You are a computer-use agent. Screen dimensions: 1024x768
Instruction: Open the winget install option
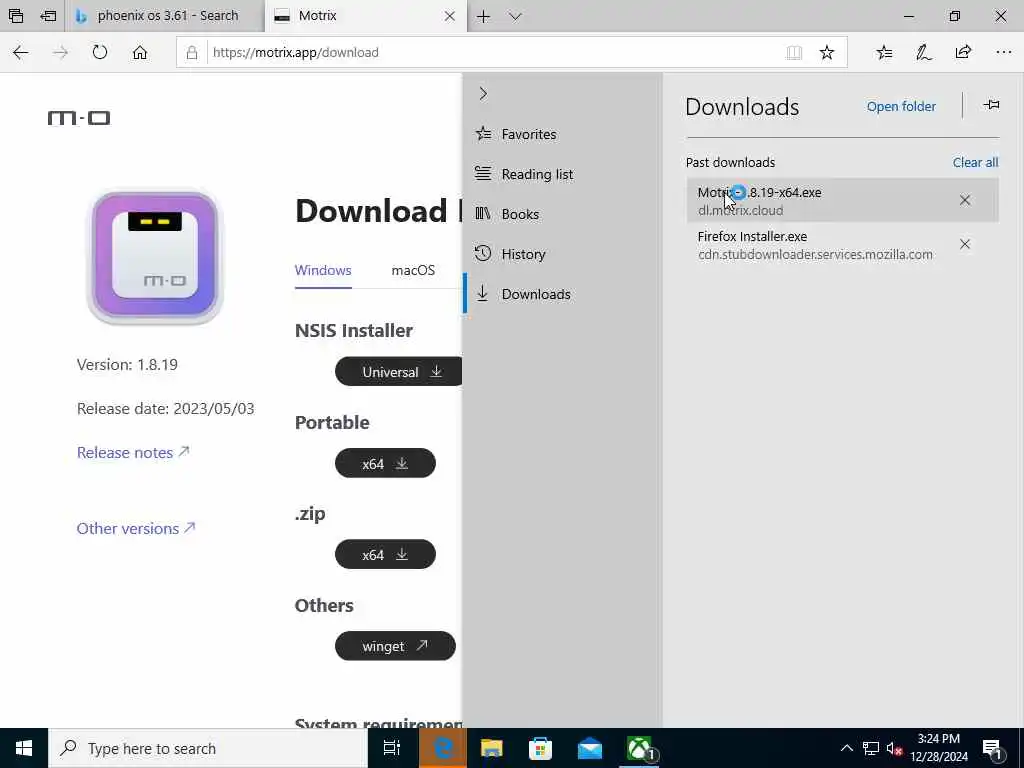pos(395,646)
